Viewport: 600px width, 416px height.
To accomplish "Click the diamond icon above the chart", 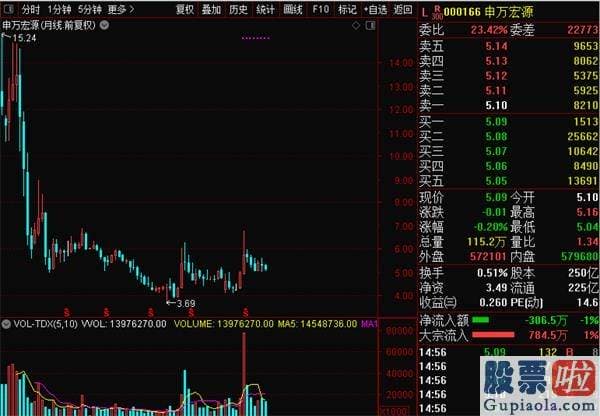I will click(x=356, y=26).
